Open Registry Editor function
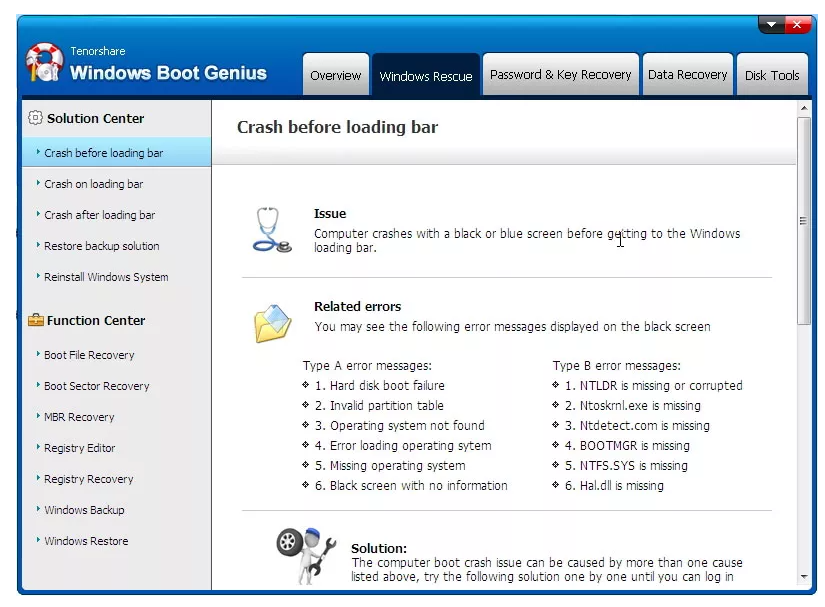This screenshot has width=825, height=607. coord(80,448)
